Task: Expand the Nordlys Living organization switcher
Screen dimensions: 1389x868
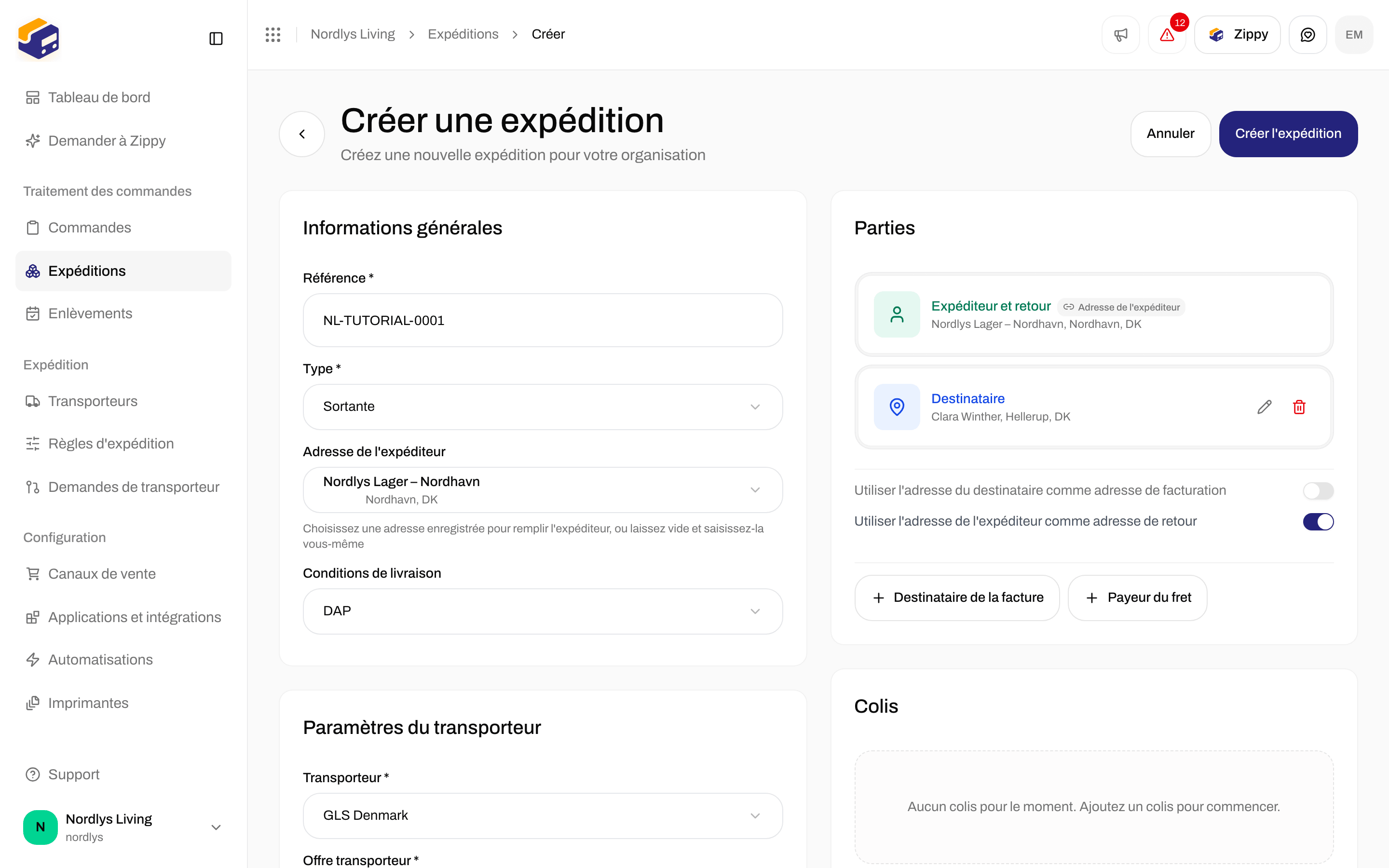Action: (x=123, y=827)
